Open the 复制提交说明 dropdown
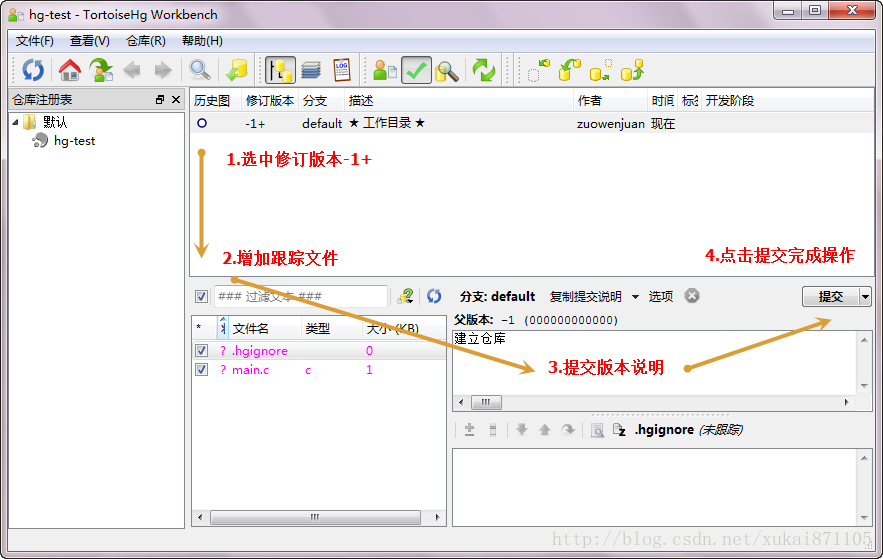Screen dimensions: 883x559 coord(595,297)
